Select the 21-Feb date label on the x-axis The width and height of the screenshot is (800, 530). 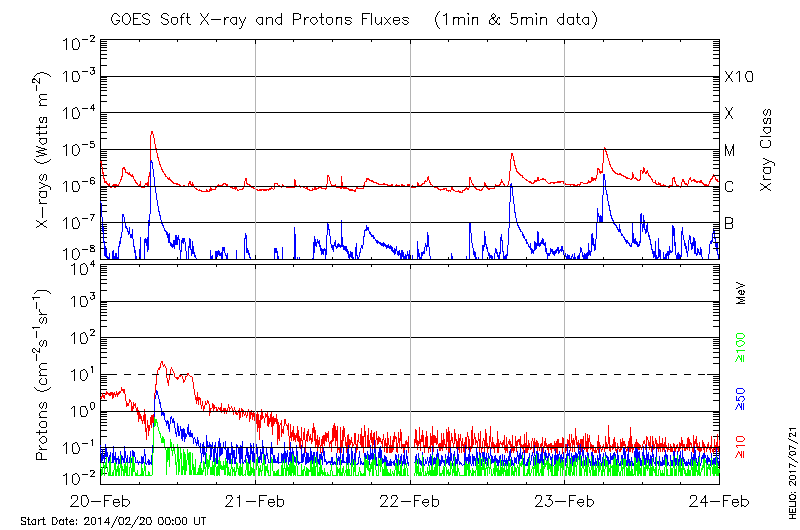click(255, 502)
